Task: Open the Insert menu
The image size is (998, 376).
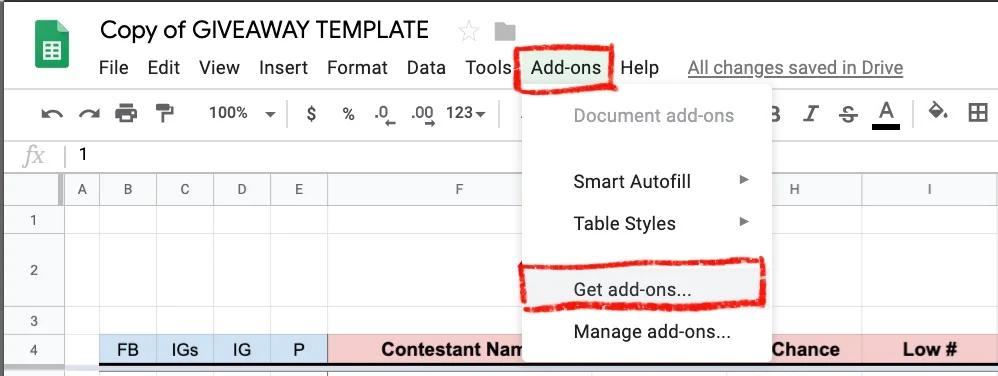Action: coord(283,67)
